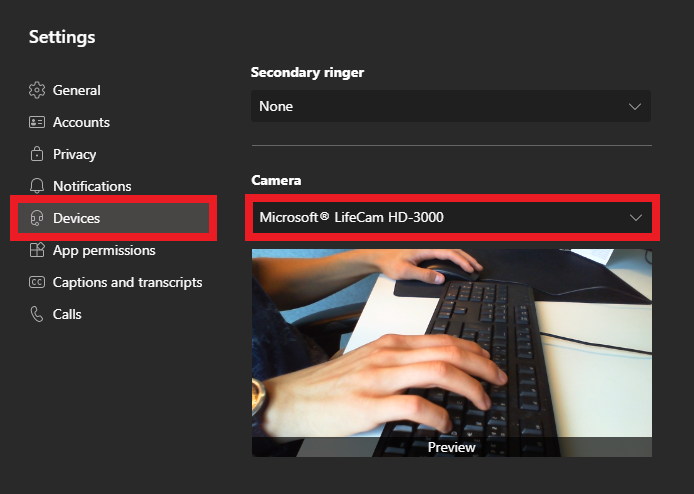Screen dimensions: 694x494
Task: Open the Secondary ringer dropdown
Action: pyautogui.click(x=451, y=106)
